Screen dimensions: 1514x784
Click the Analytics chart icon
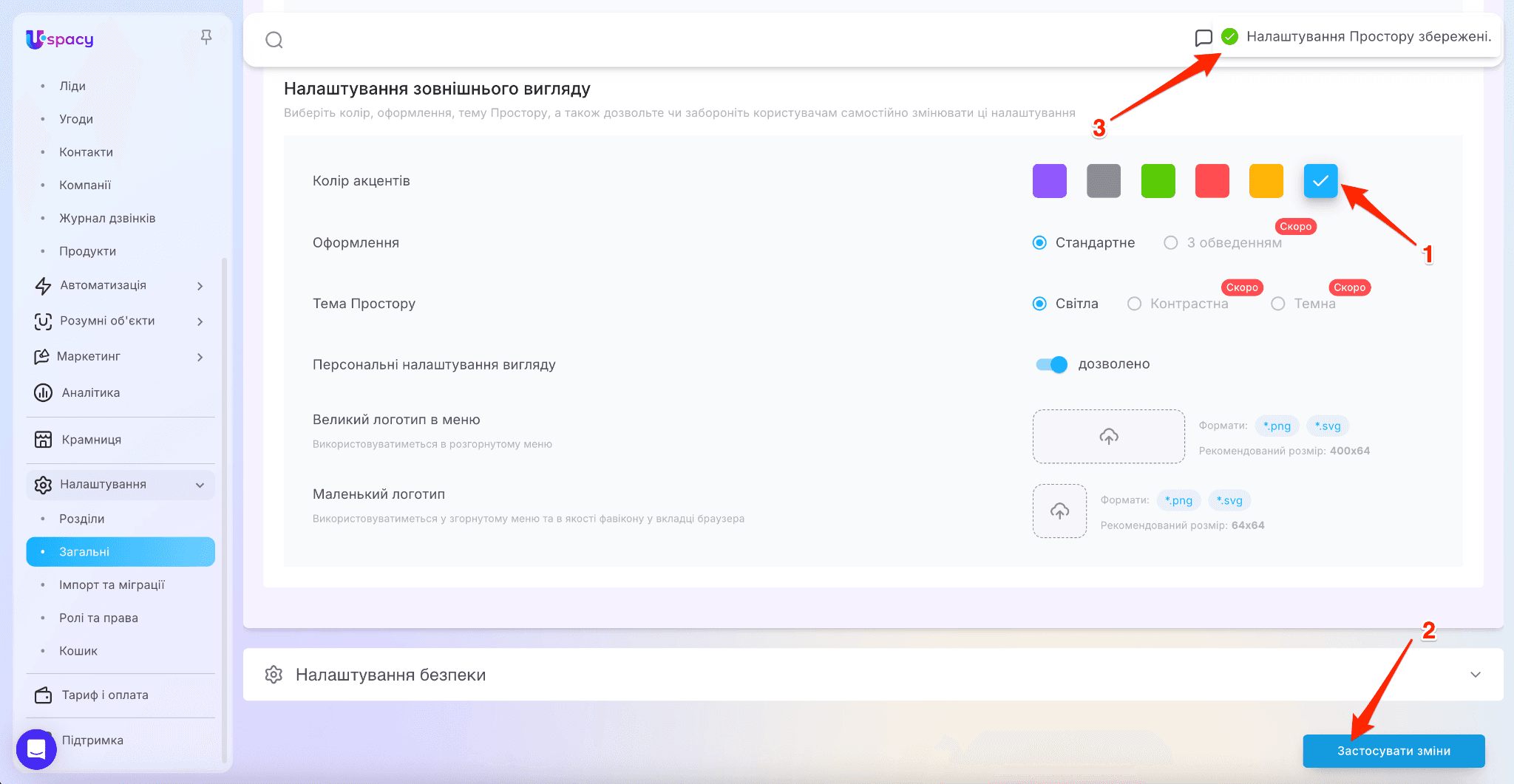click(43, 392)
